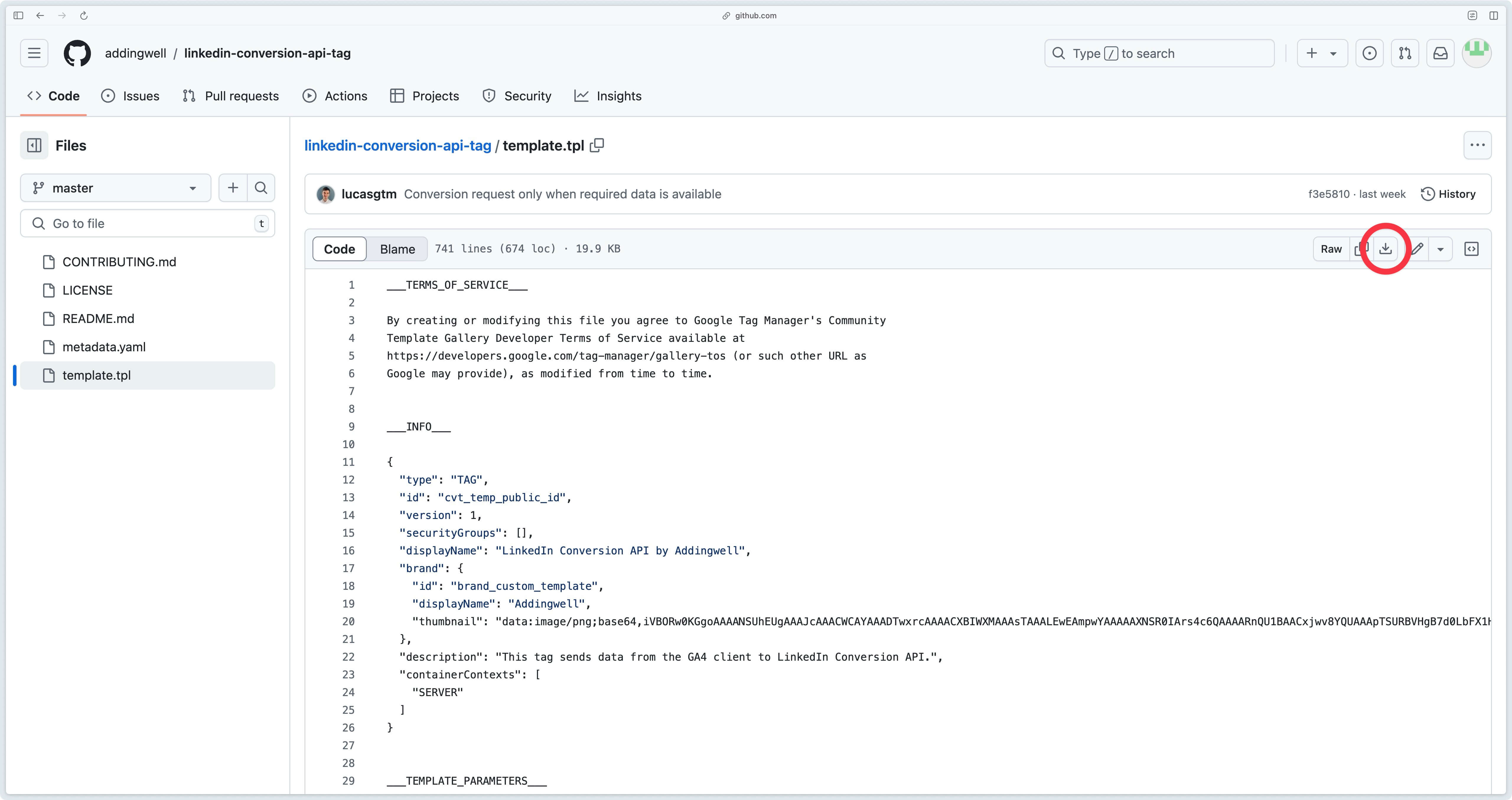This screenshot has width=1512, height=800.
Task: Click the Blame tab to view blame
Action: pos(397,248)
